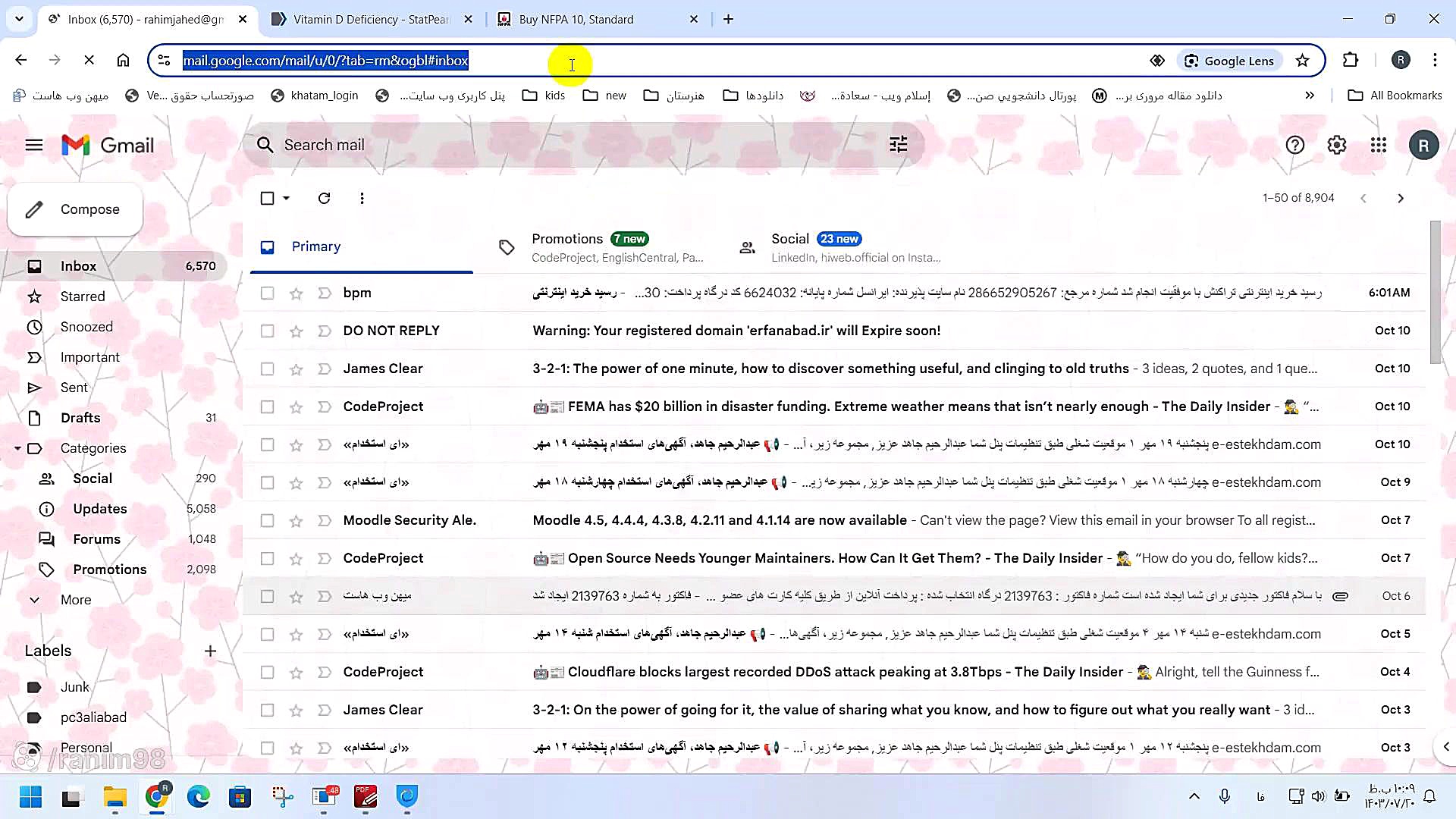This screenshot has height=819, width=1456.
Task: Go to the next page of emails
Action: coord(1401,198)
